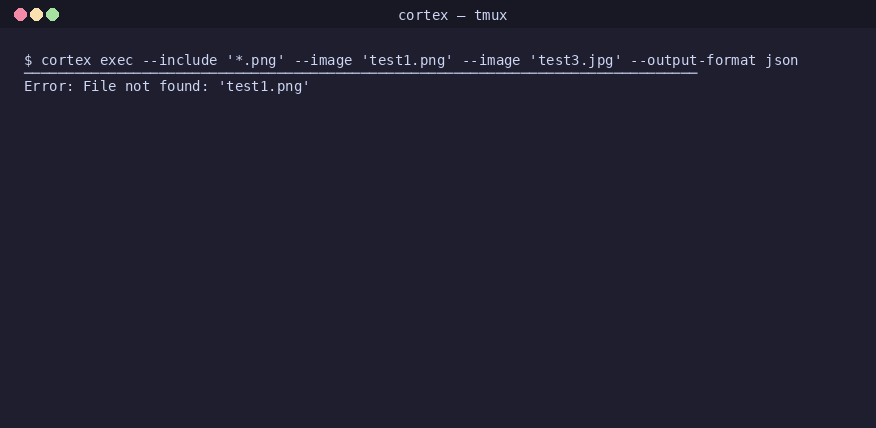Screen dimensions: 876x428
Task: Click the red close window button
Action: 20,15
